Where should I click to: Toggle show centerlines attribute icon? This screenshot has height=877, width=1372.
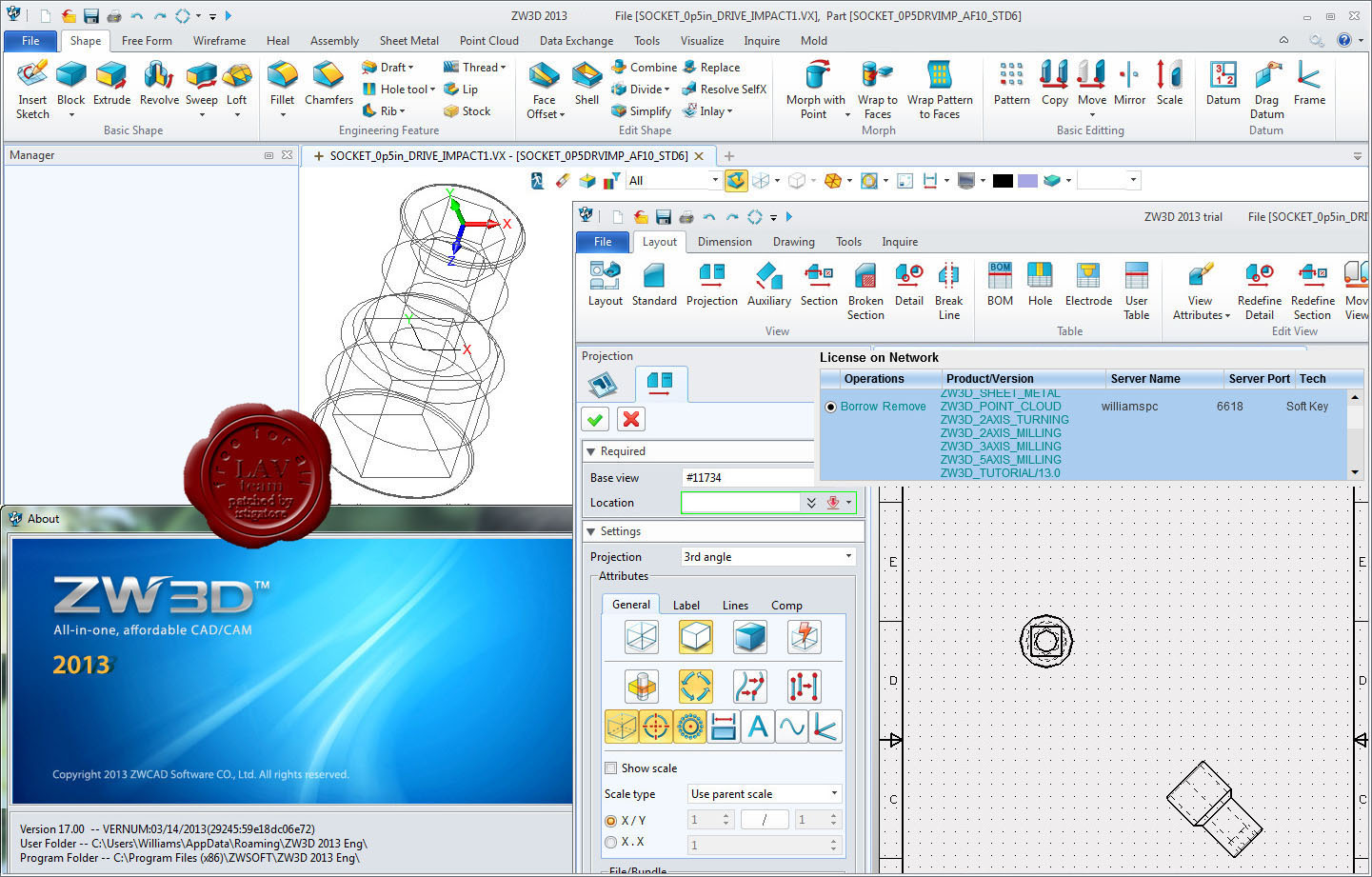click(655, 727)
